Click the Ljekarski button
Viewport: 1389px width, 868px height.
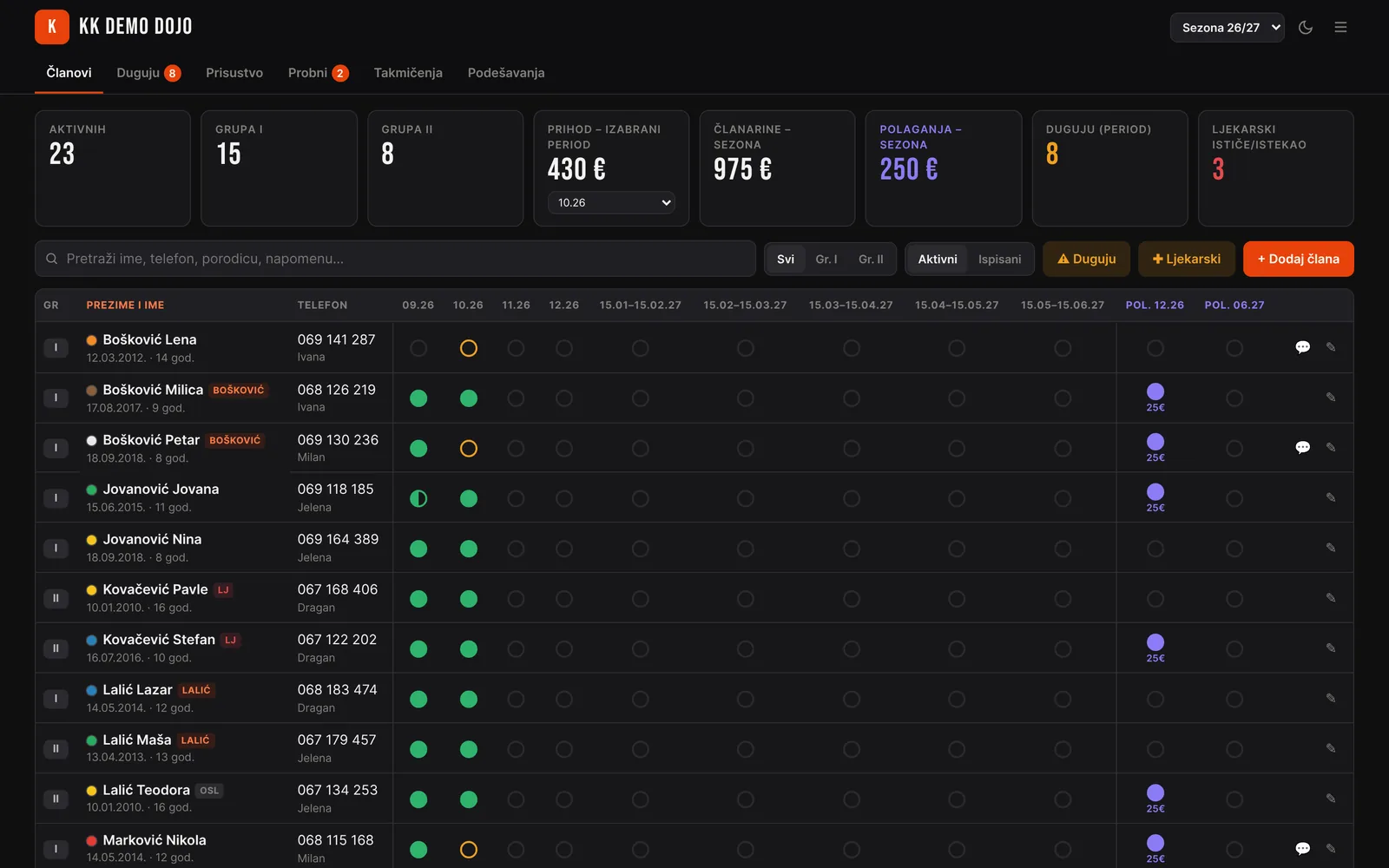tap(1186, 259)
